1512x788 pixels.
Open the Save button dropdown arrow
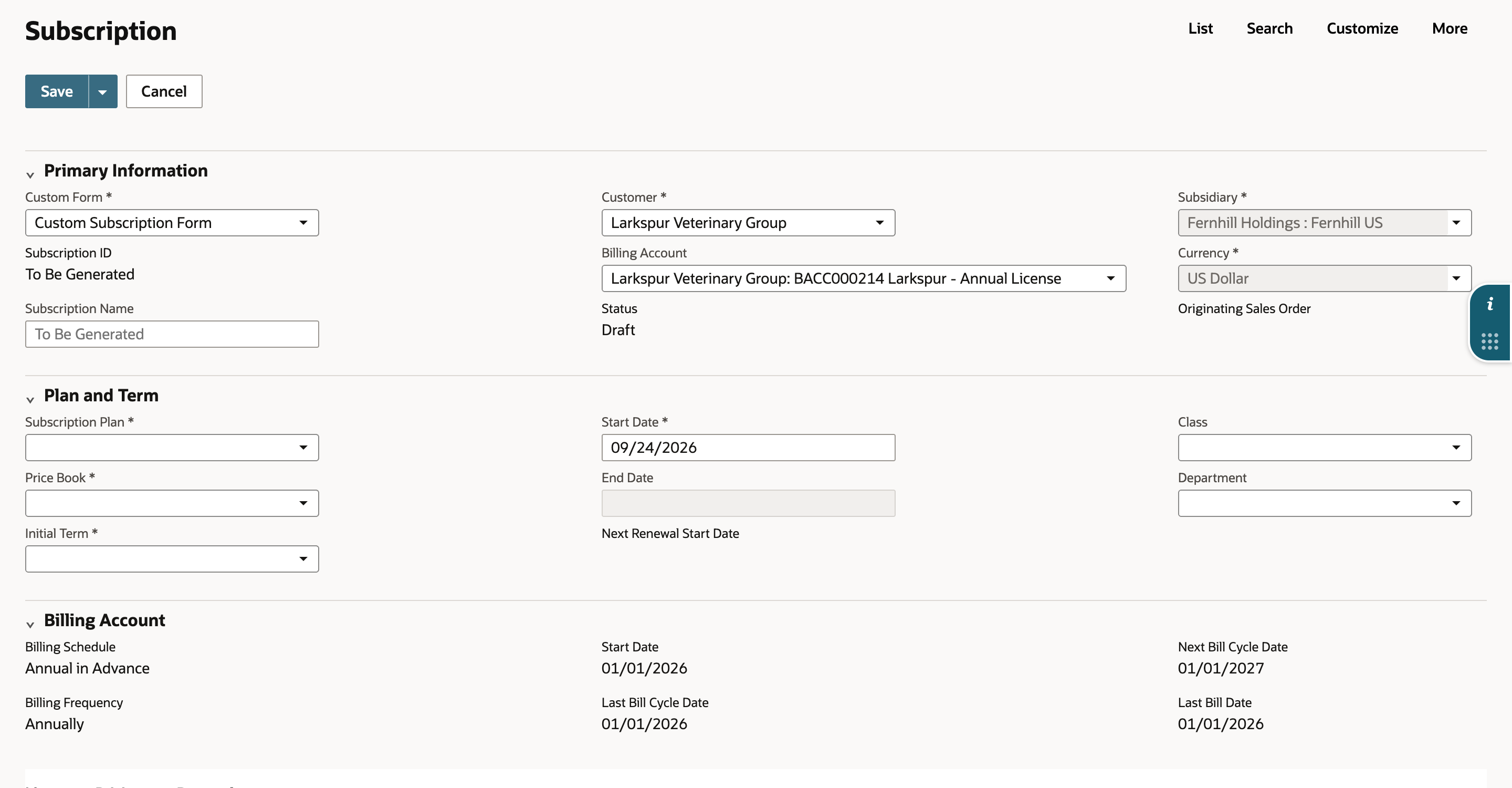pos(103,91)
